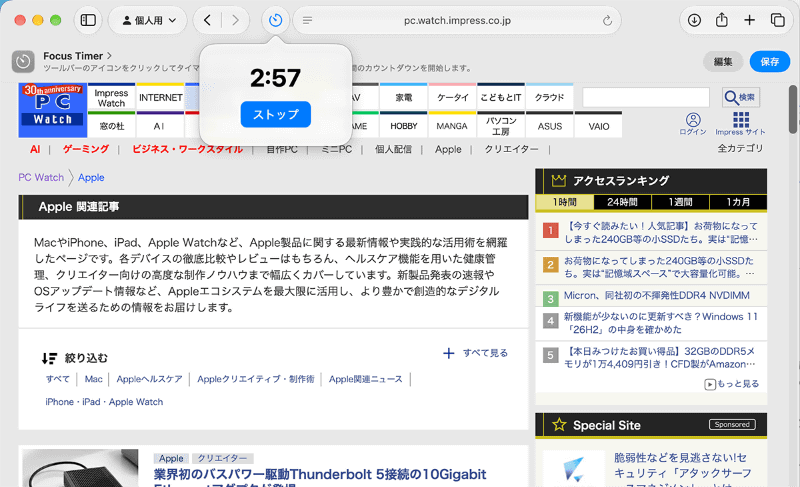Select the 1カ月 ranking tab

[738, 202]
